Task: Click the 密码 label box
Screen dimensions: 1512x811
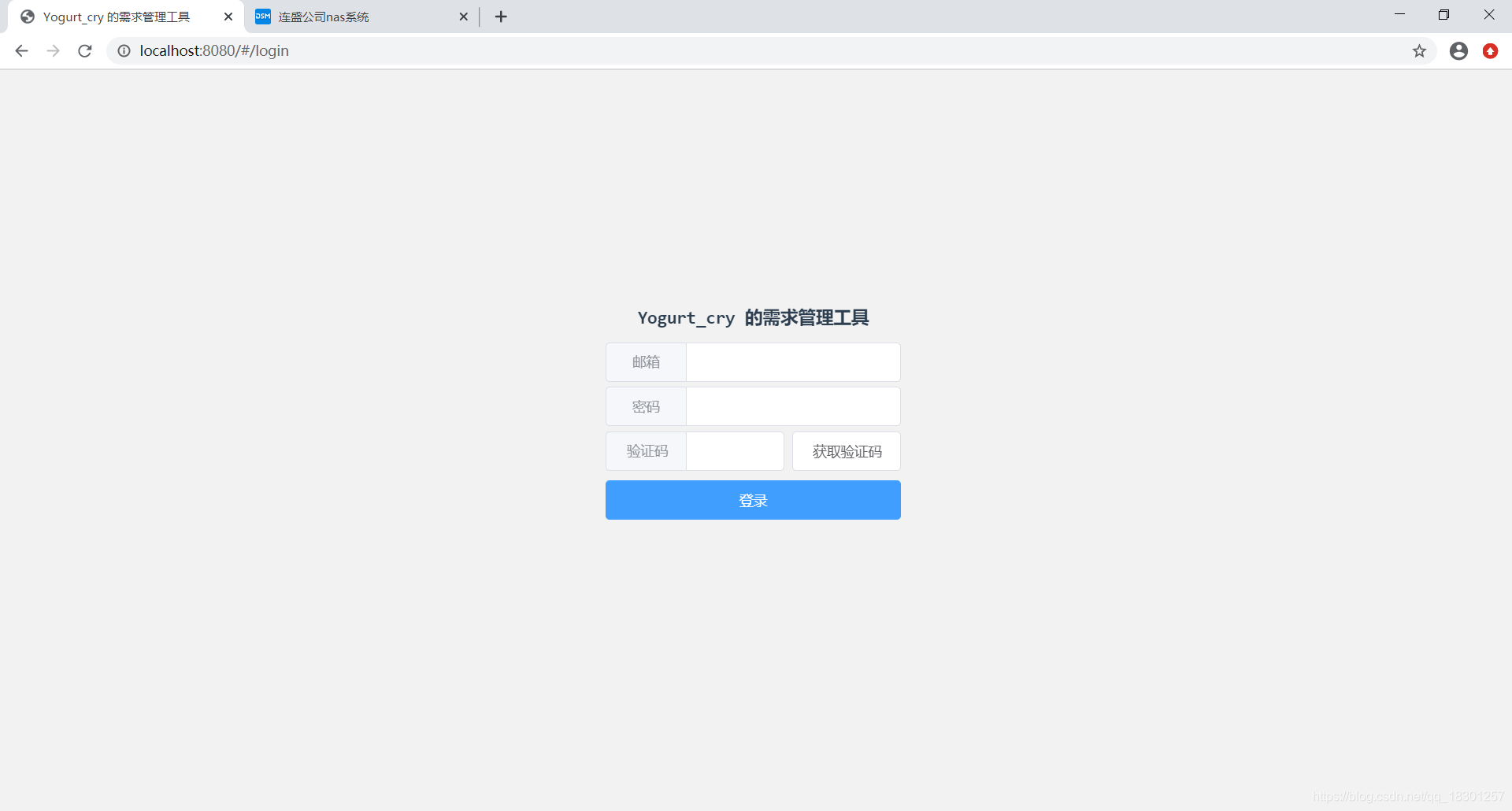Action: [646, 406]
